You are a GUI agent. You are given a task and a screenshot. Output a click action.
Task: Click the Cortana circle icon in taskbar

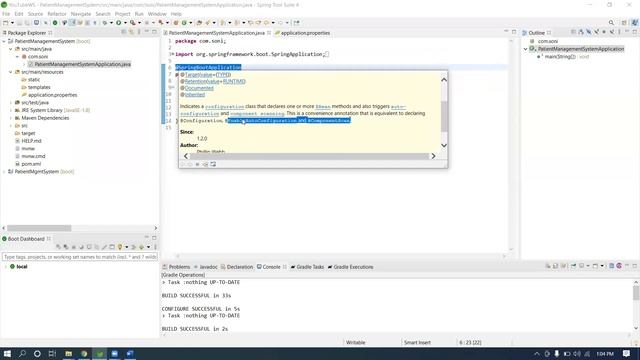tap(37, 353)
